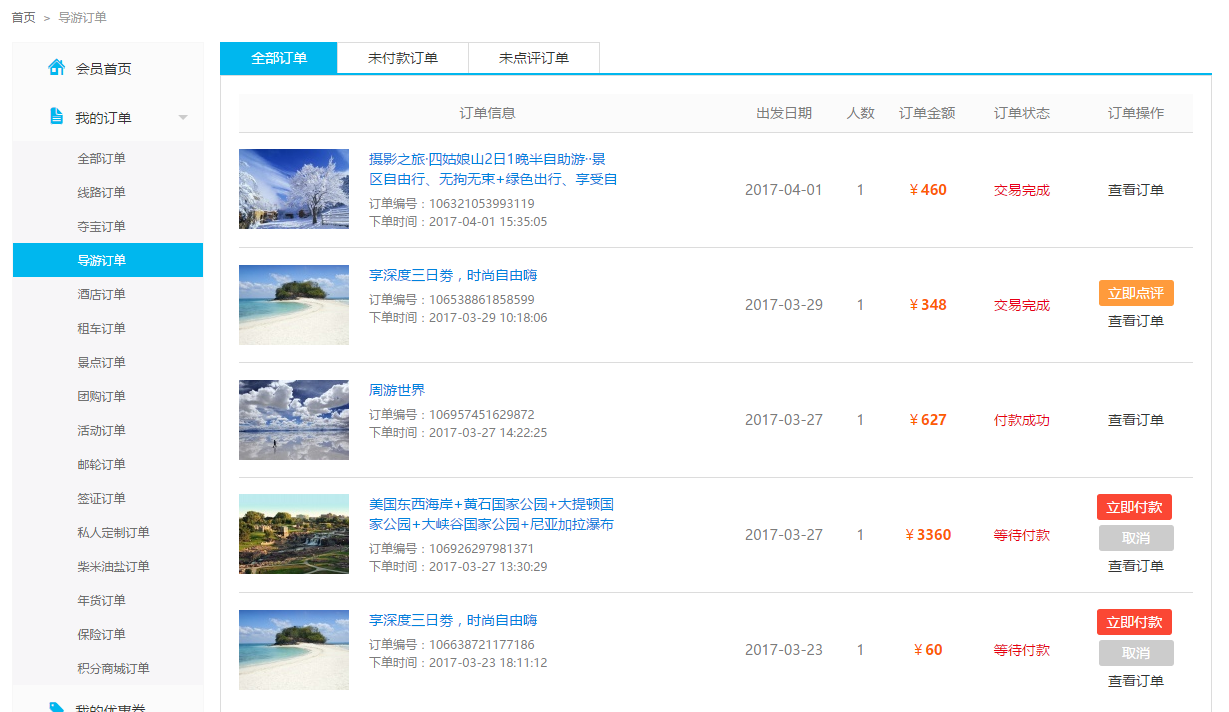Image resolution: width=1229 pixels, height=712 pixels.
Task: Open 签证订单 in the sidebar
Action: pos(102,498)
